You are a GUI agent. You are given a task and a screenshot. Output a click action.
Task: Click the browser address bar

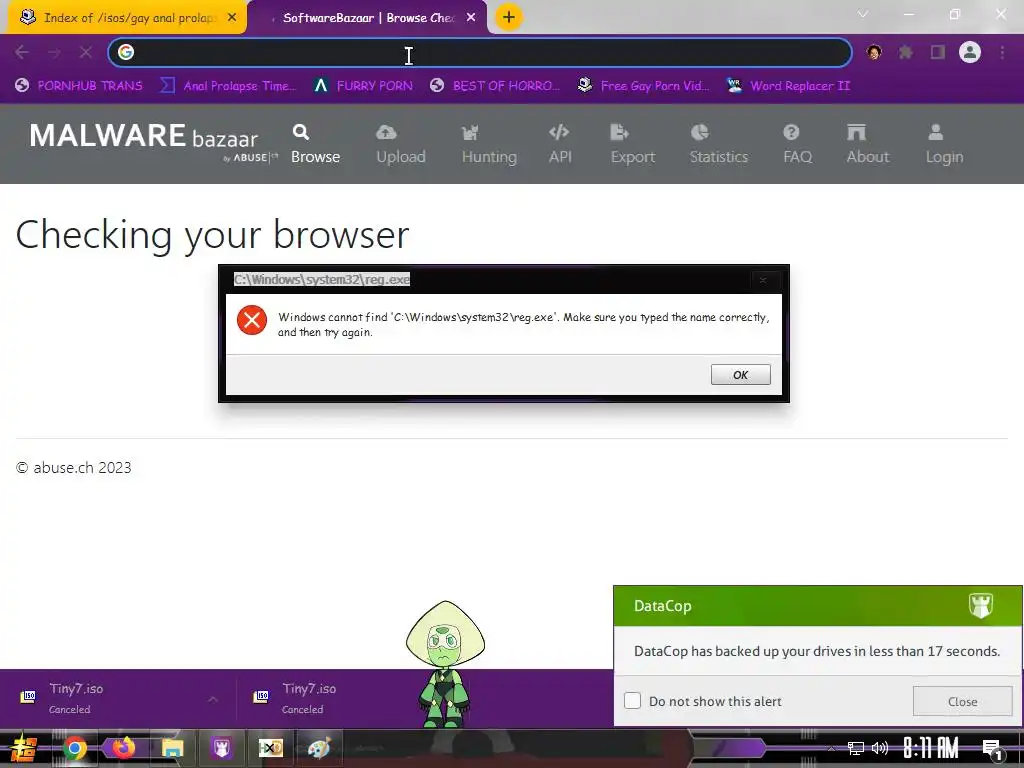point(480,52)
